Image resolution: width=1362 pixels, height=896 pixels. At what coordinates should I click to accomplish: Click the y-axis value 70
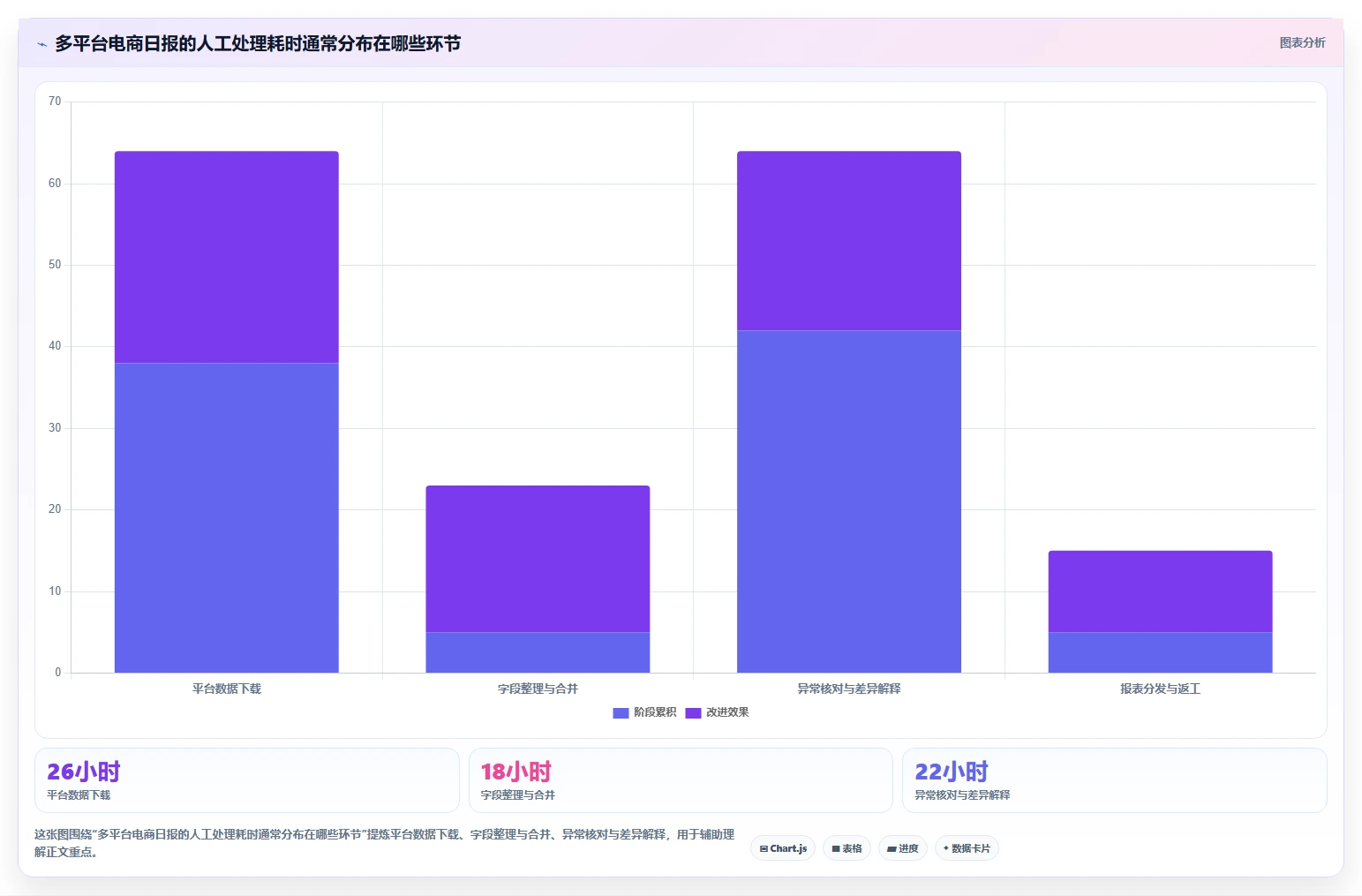tap(55, 102)
